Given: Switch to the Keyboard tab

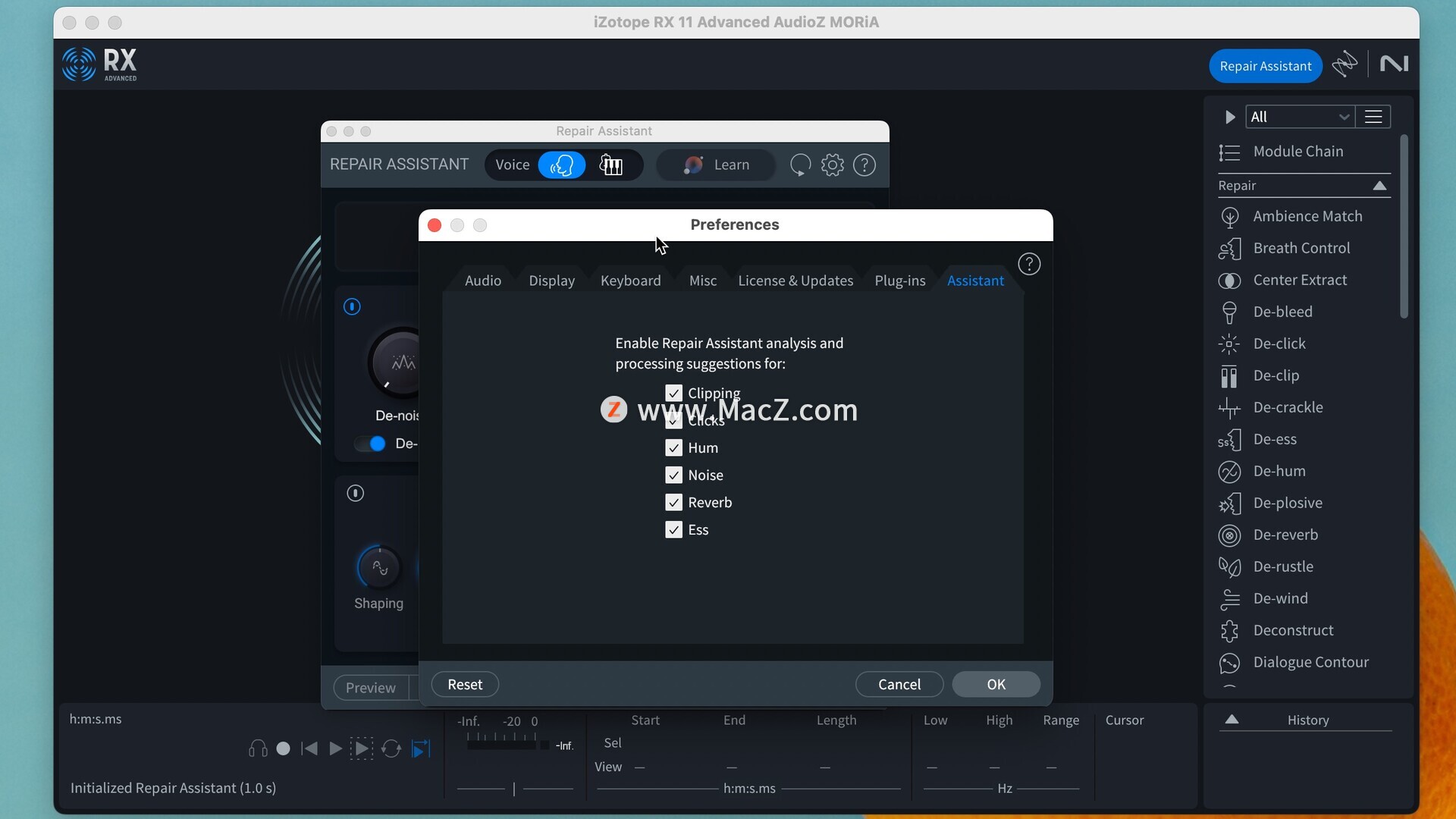Looking at the screenshot, I should pyautogui.click(x=630, y=281).
